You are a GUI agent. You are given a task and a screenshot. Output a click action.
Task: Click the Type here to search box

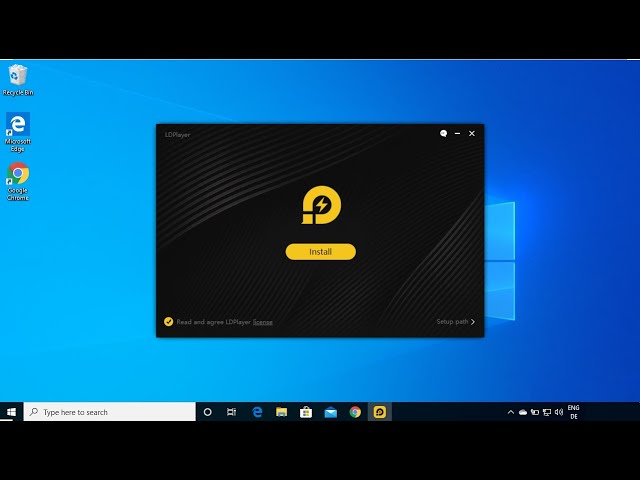click(x=110, y=412)
